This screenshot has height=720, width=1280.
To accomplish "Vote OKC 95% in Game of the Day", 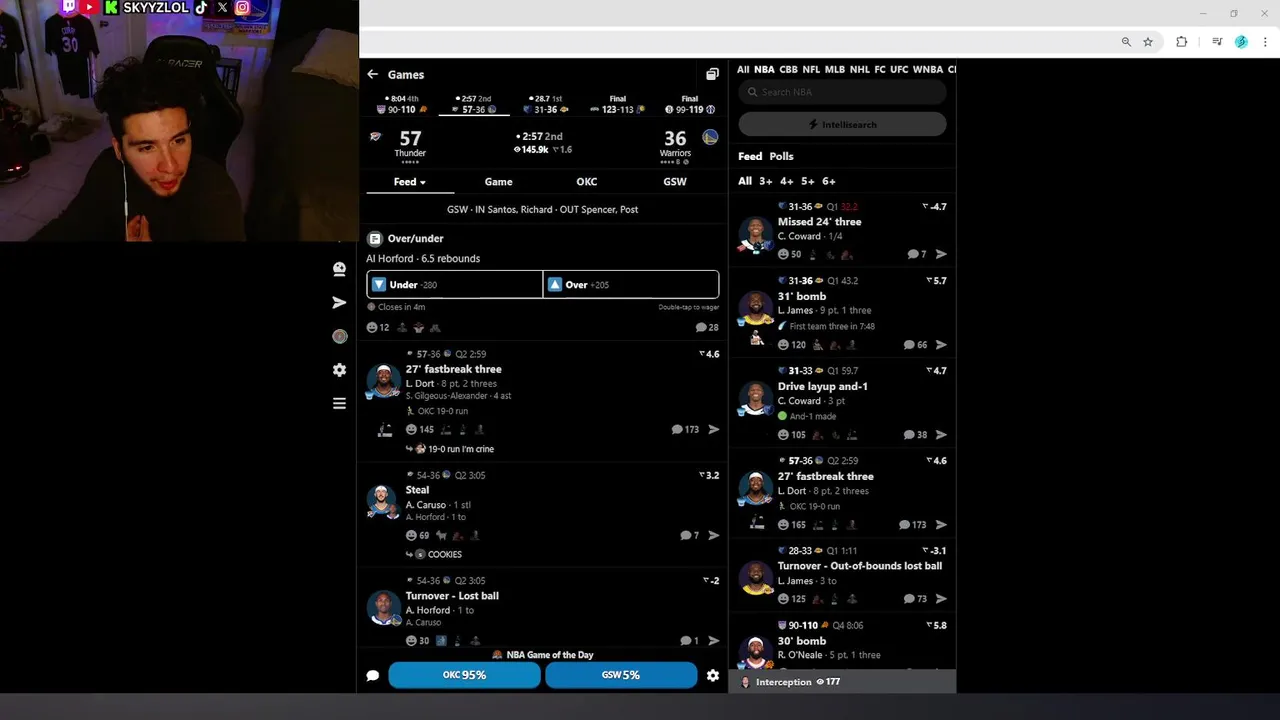I will pos(464,675).
